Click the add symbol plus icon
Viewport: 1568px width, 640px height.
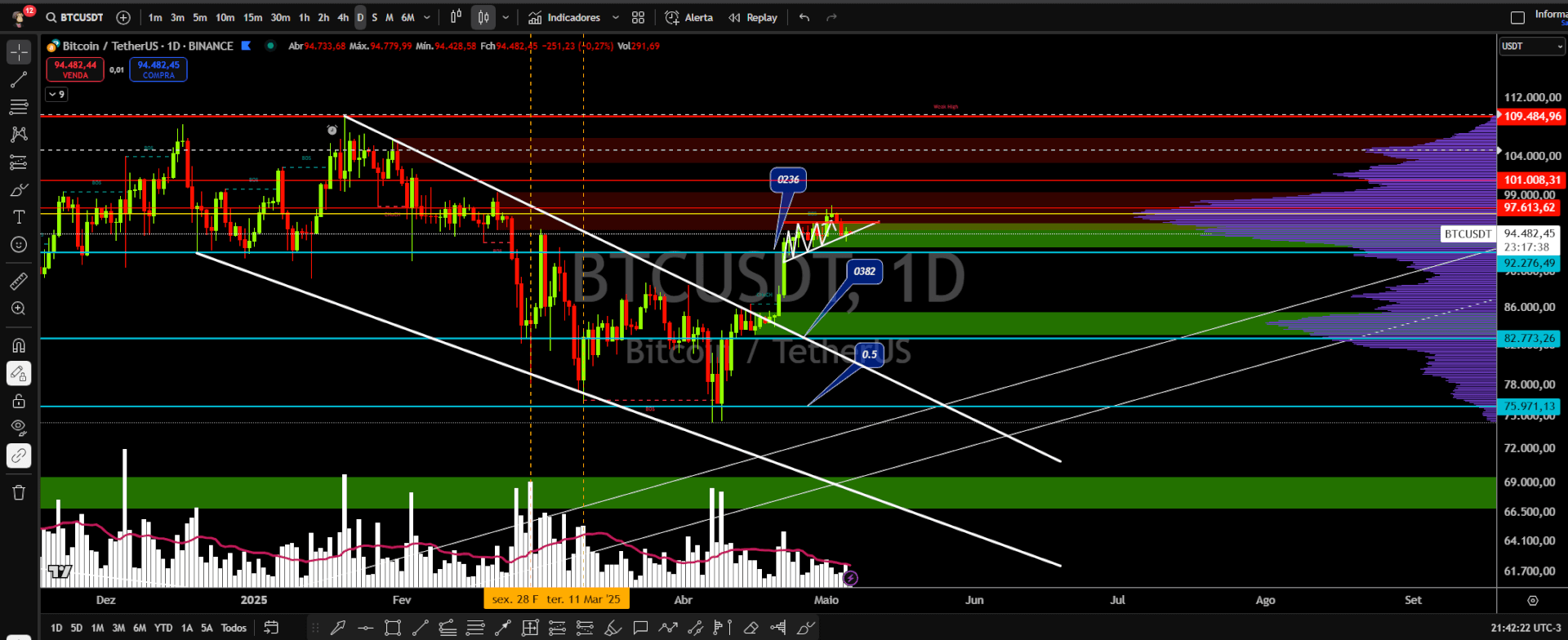coord(123,17)
